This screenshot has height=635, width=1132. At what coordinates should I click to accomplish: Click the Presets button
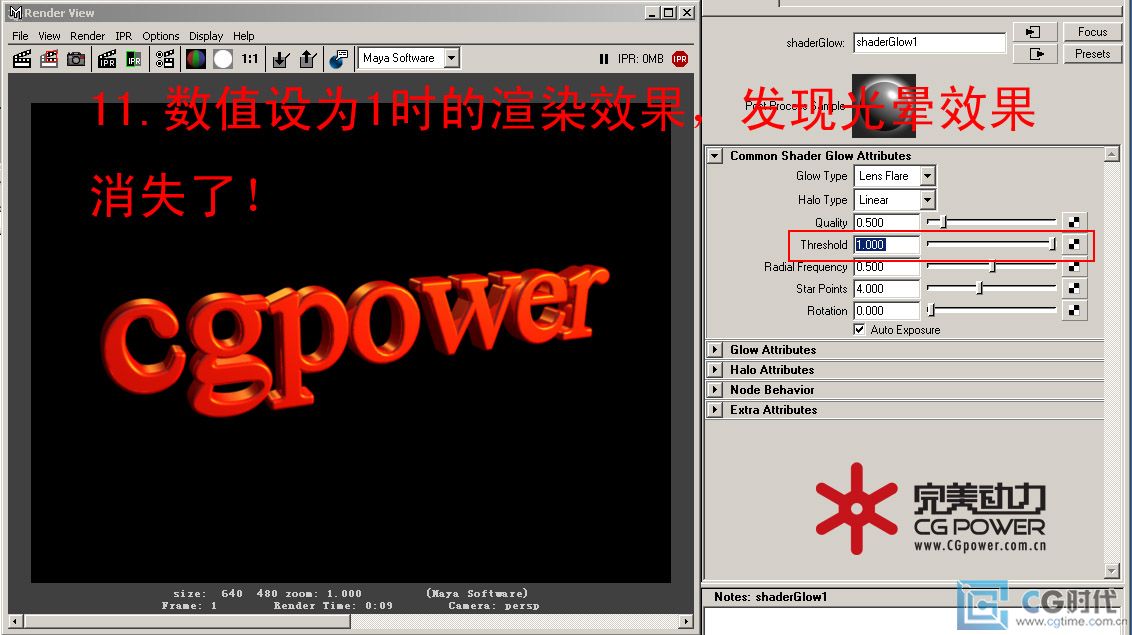click(1092, 54)
